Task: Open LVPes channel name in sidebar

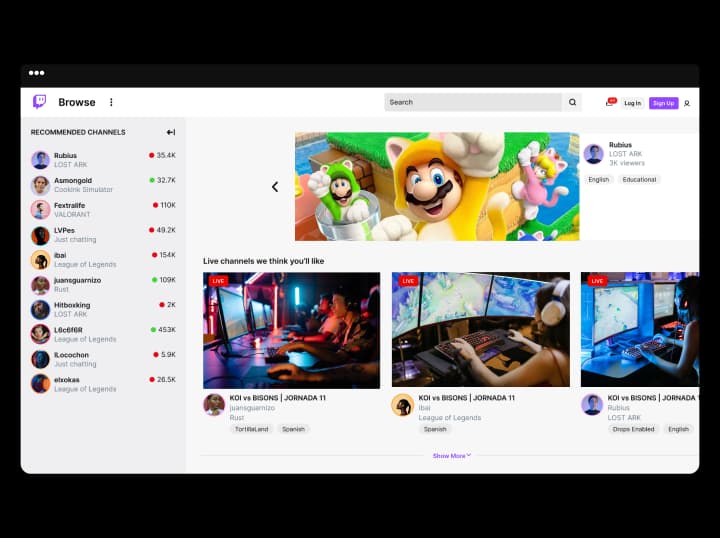Action: pyautogui.click(x=64, y=230)
